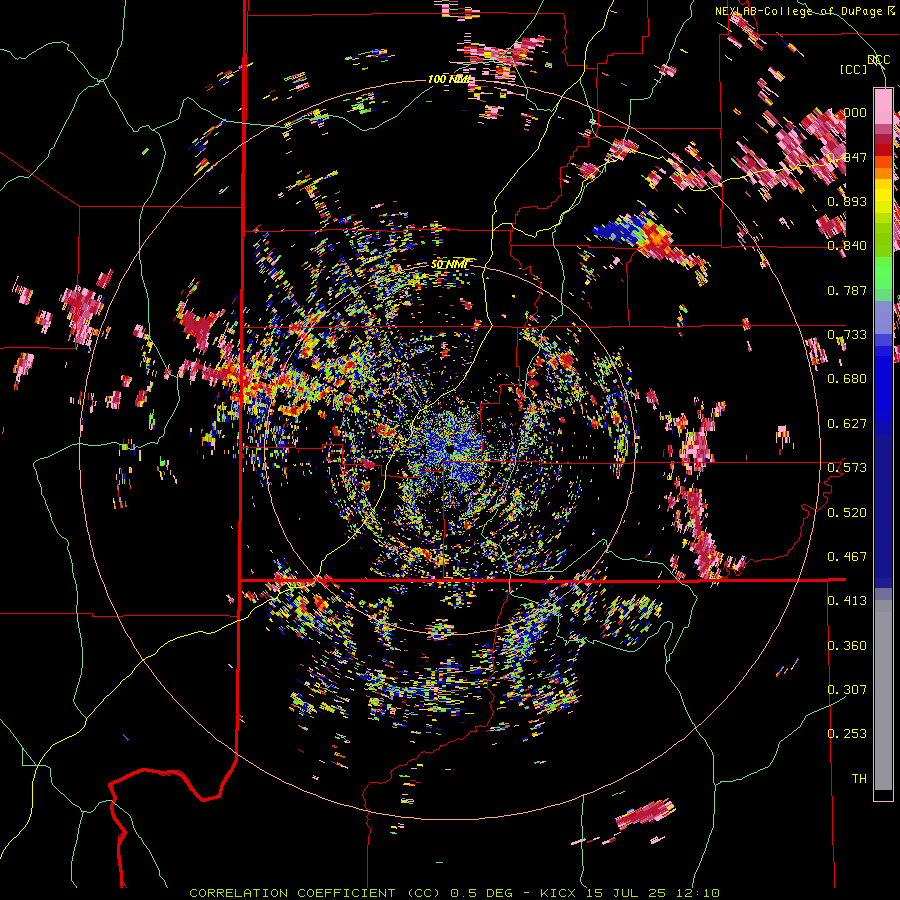
Task: Pick the gray lower segment of color bar
Action: (883, 695)
